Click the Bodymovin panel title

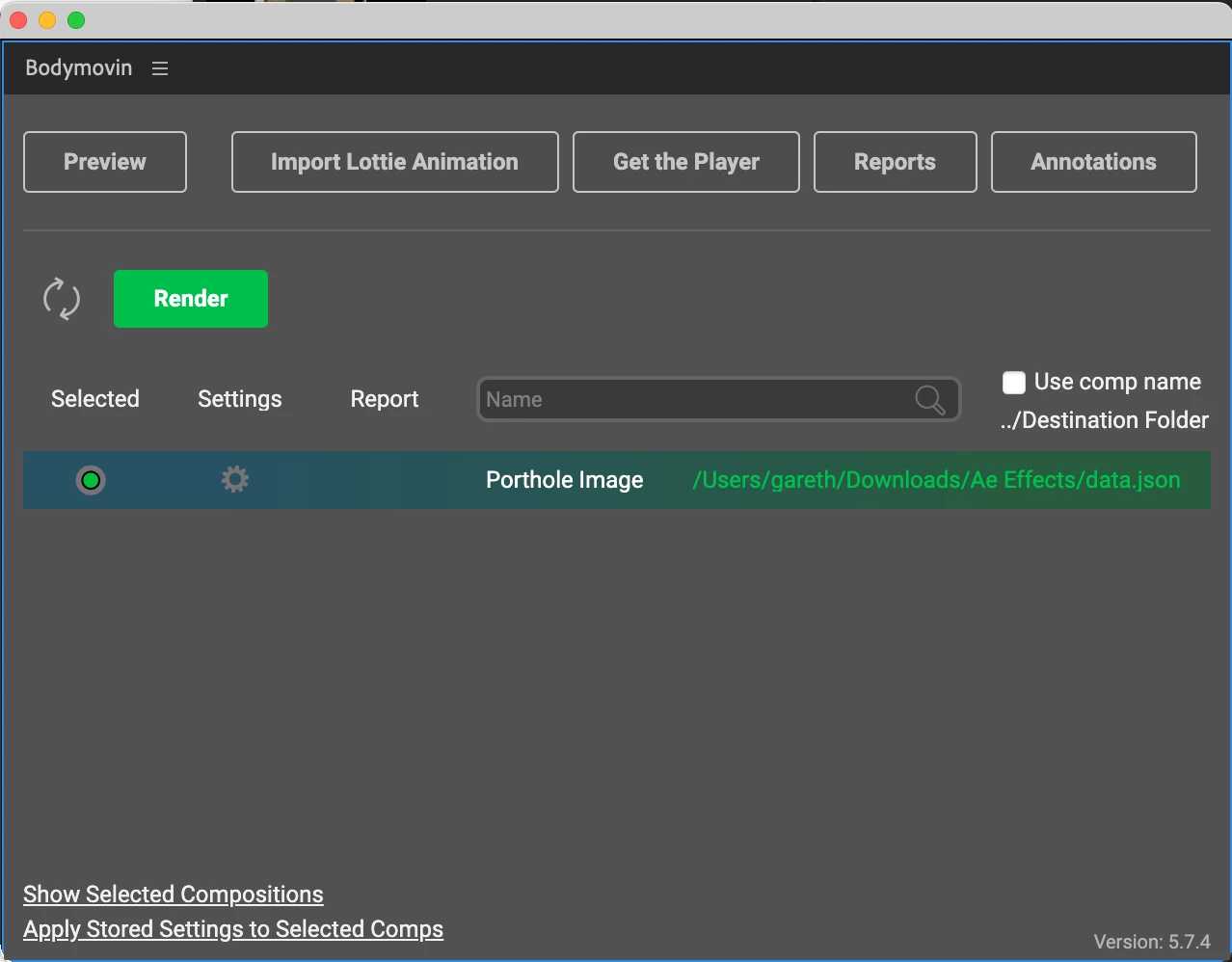point(79,68)
